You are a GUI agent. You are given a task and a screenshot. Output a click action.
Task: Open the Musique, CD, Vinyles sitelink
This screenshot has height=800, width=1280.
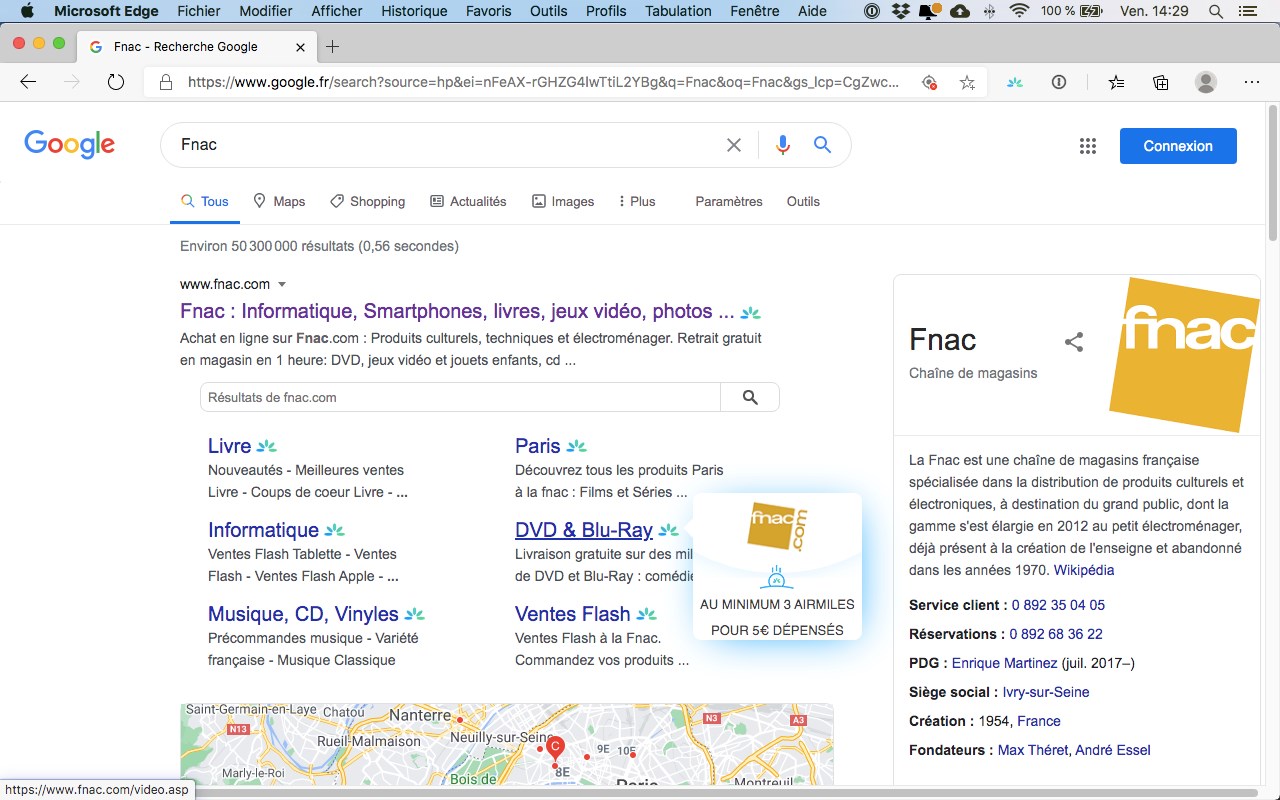[x=303, y=614]
